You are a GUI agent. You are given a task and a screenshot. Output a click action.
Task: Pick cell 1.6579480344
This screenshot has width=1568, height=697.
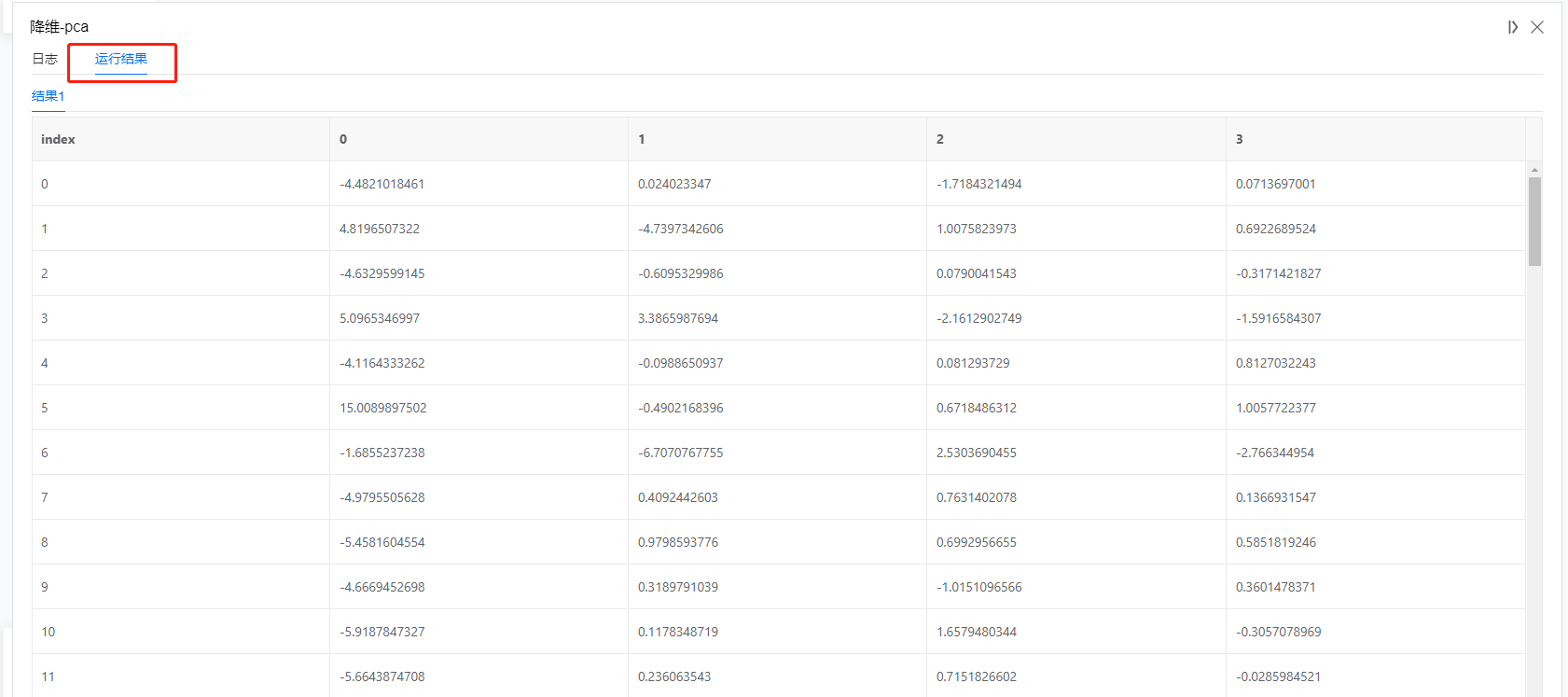(977, 632)
